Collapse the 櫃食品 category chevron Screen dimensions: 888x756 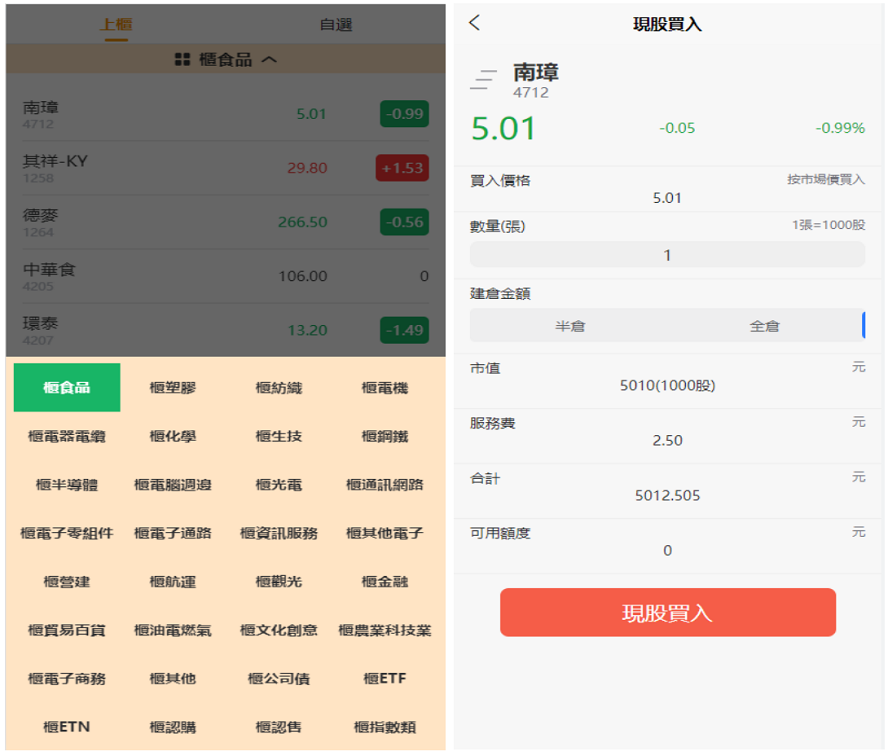pyautogui.click(x=269, y=60)
